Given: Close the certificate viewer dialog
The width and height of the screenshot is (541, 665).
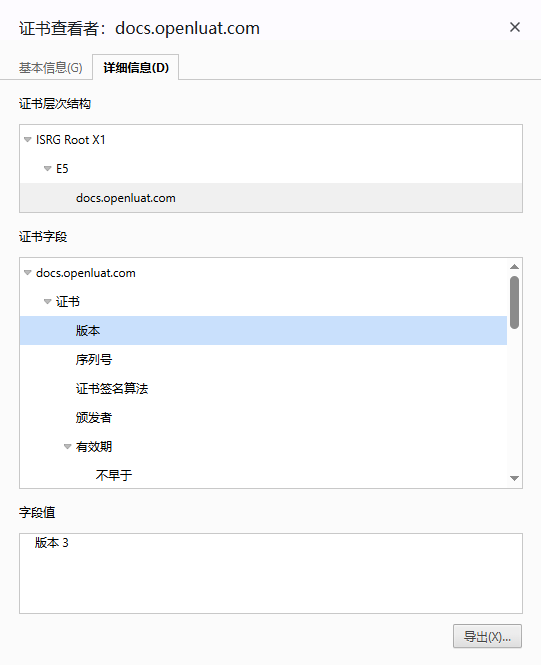Looking at the screenshot, I should point(515,27).
